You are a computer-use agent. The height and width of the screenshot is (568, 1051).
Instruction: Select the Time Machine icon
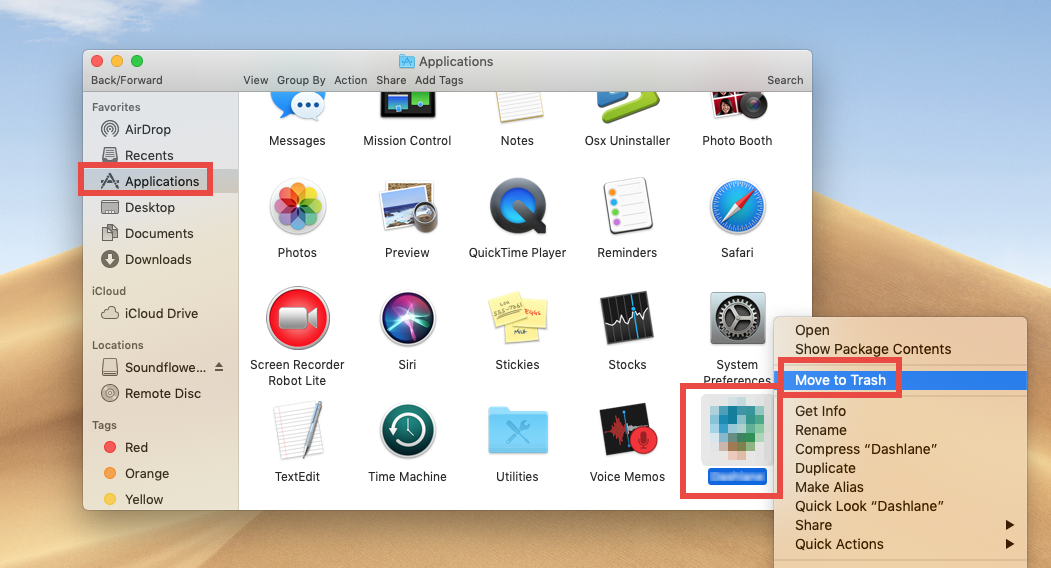[x=407, y=432]
